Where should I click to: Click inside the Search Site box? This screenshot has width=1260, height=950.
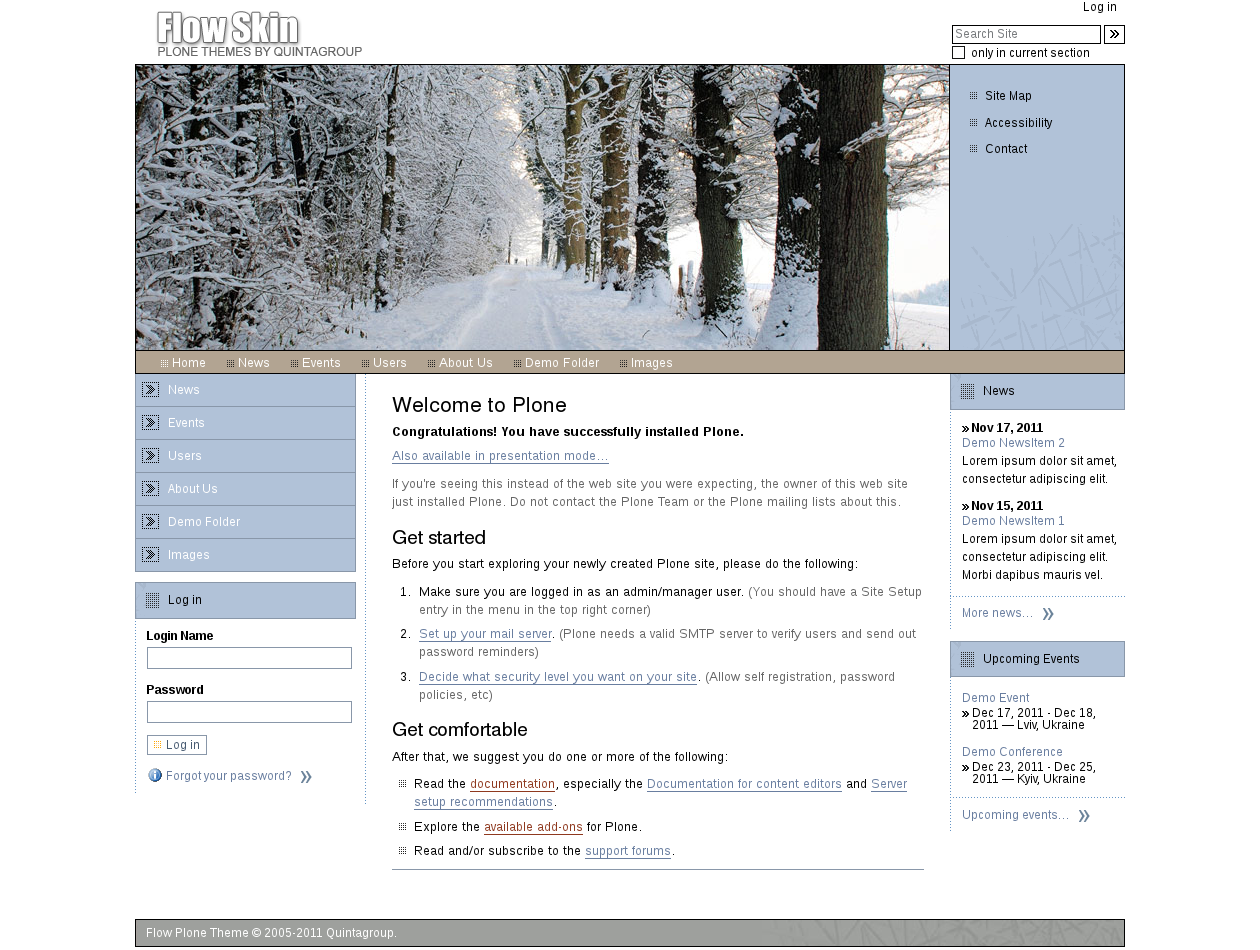[1026, 34]
